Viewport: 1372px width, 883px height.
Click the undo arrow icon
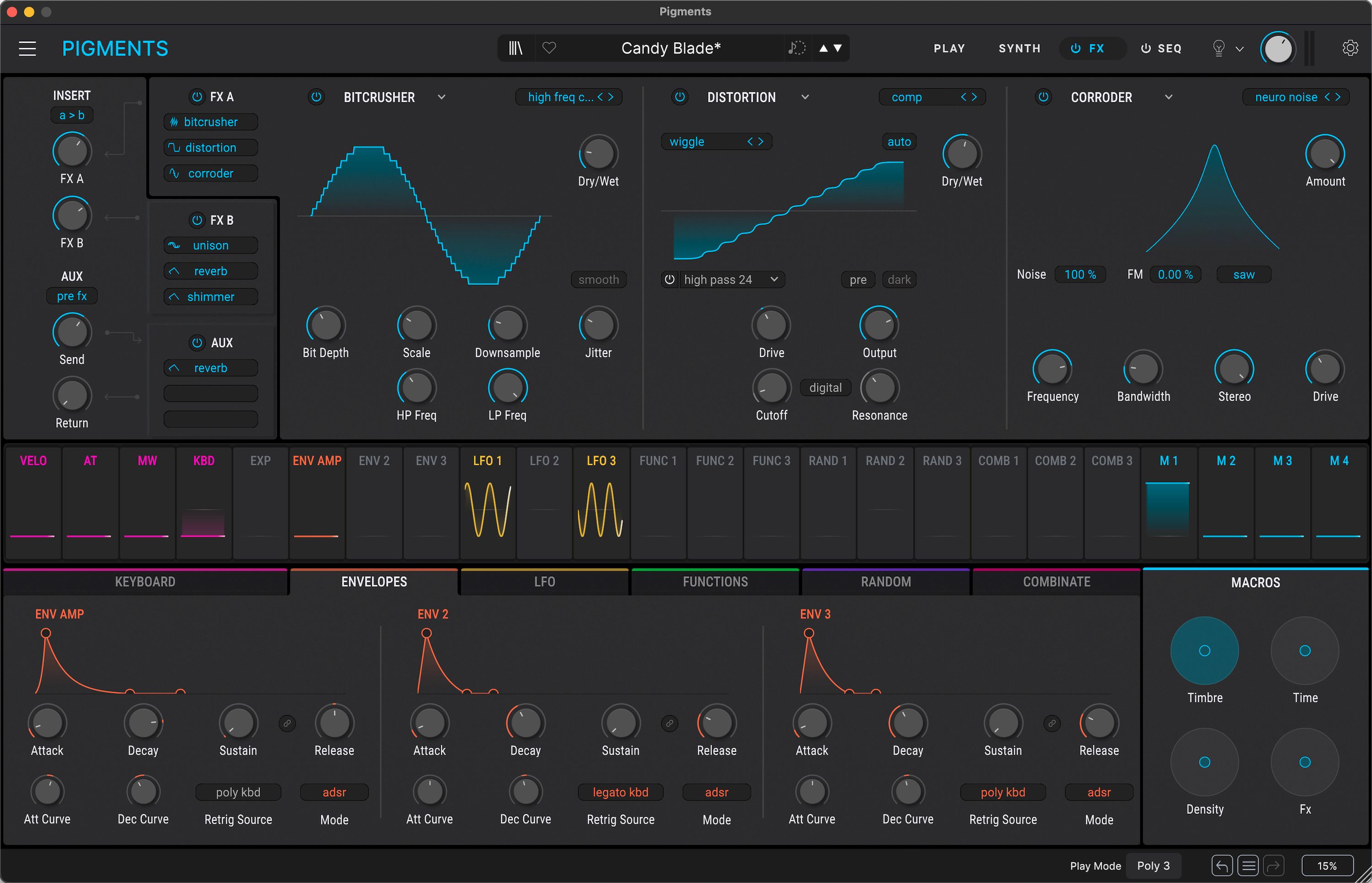coord(1222,866)
